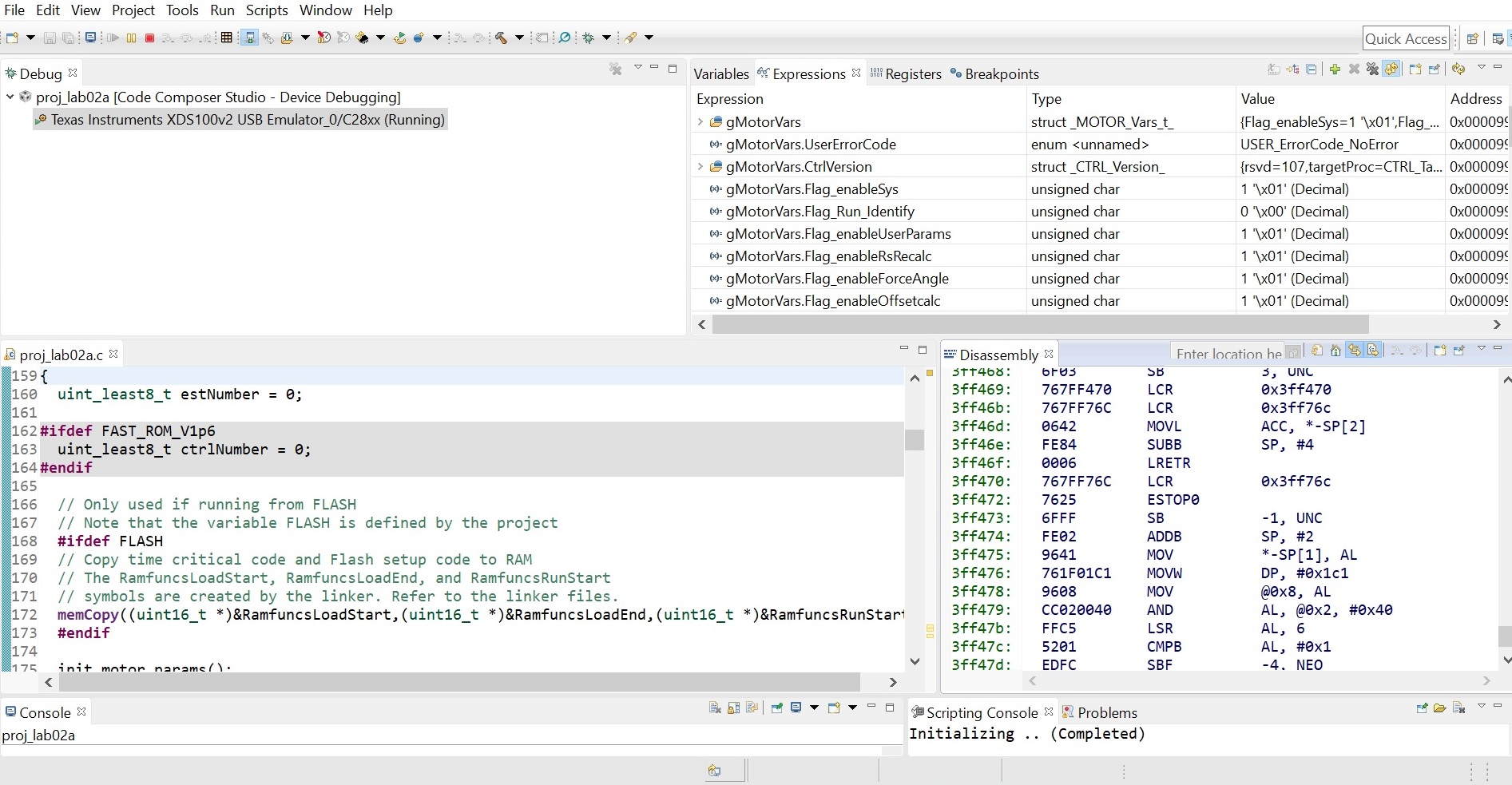Close the proj_lab02a.c editor tab
Image resolution: width=1512 pixels, height=785 pixels.
point(113,354)
